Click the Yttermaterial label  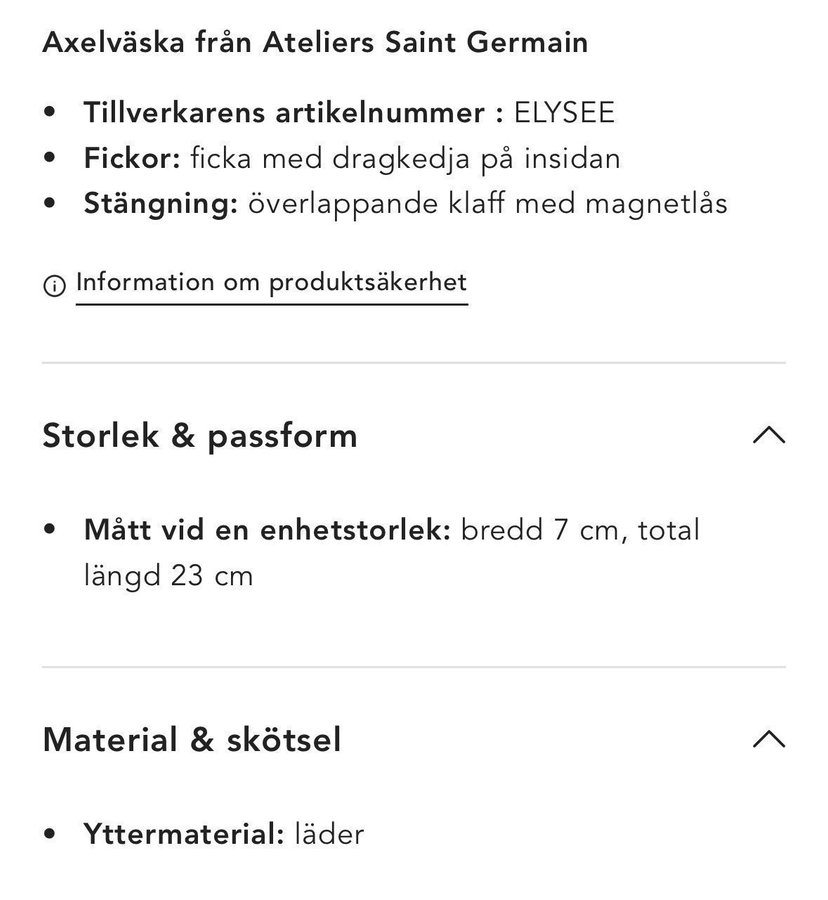(184, 834)
